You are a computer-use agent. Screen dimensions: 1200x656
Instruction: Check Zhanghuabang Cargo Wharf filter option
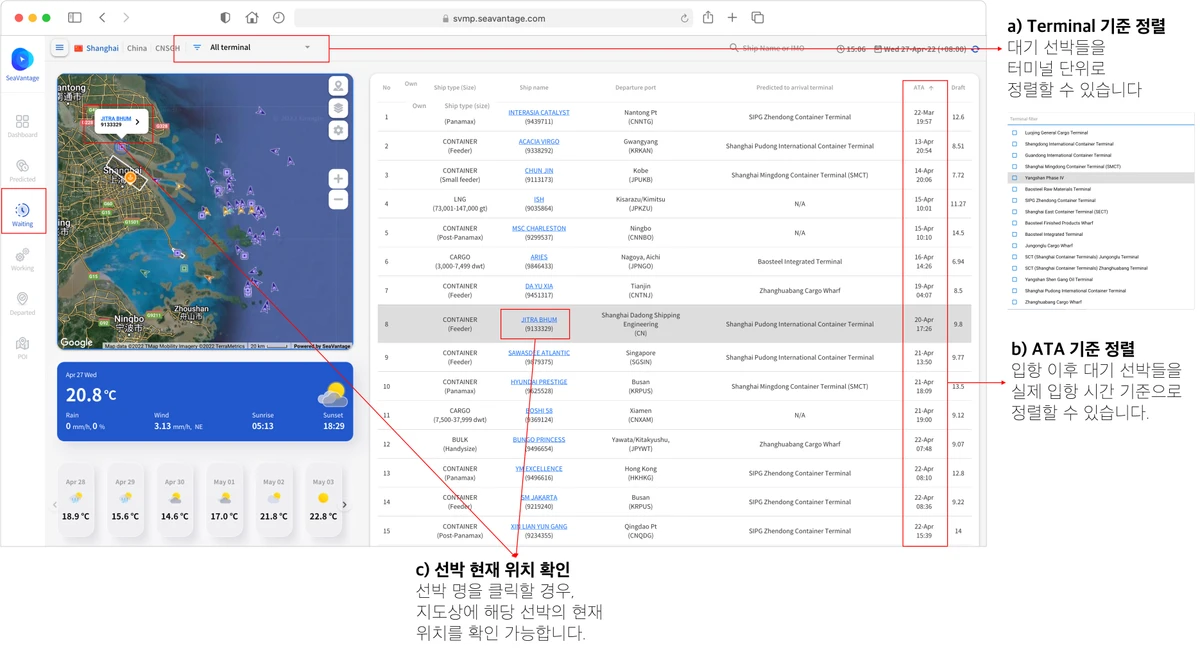[x=1015, y=302]
